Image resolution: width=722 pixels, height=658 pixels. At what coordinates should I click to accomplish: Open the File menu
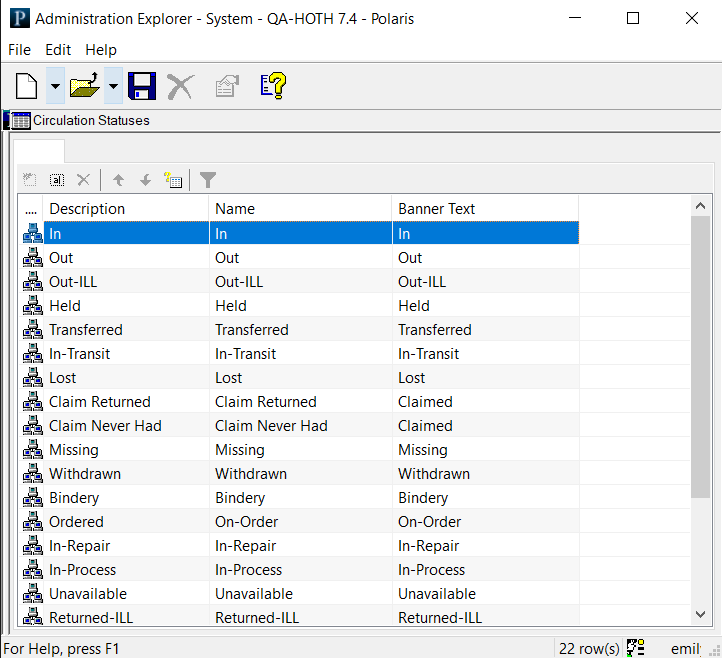click(x=19, y=50)
